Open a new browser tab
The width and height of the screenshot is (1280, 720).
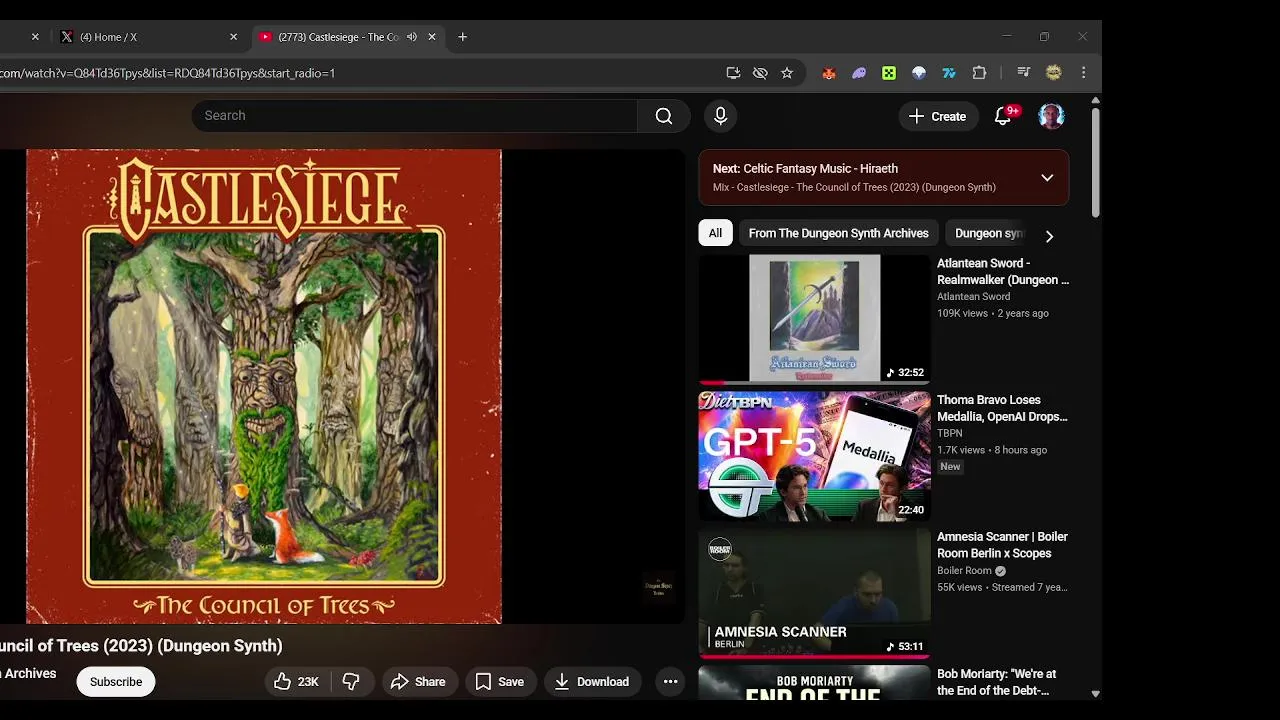coord(462,37)
